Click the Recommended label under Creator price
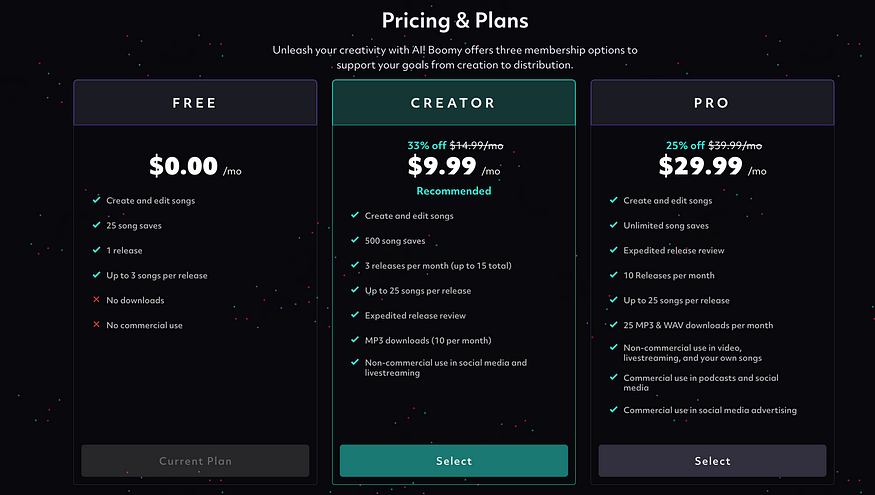875x495 pixels. 454,191
